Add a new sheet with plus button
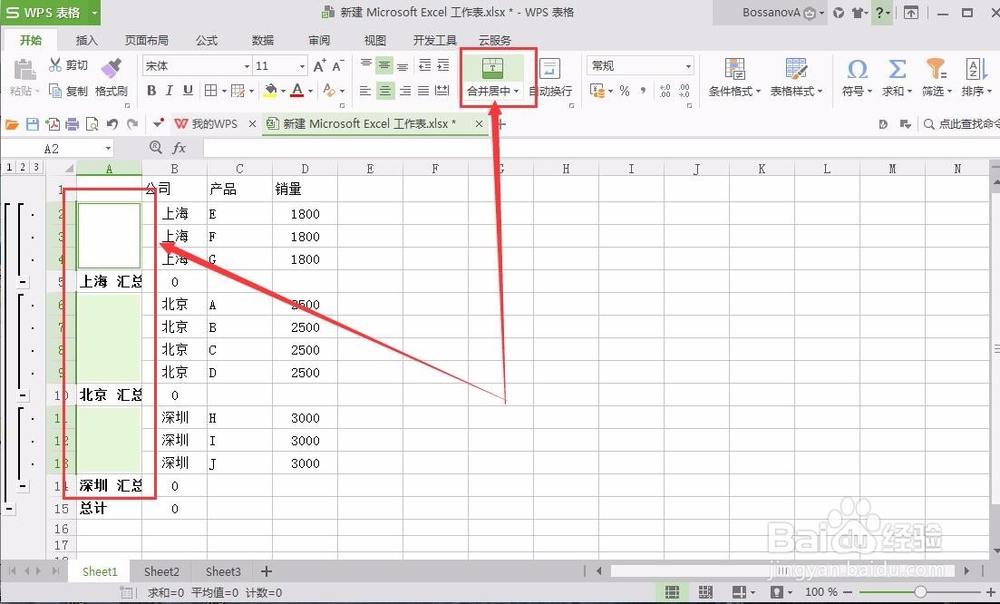1000x604 pixels. [267, 571]
